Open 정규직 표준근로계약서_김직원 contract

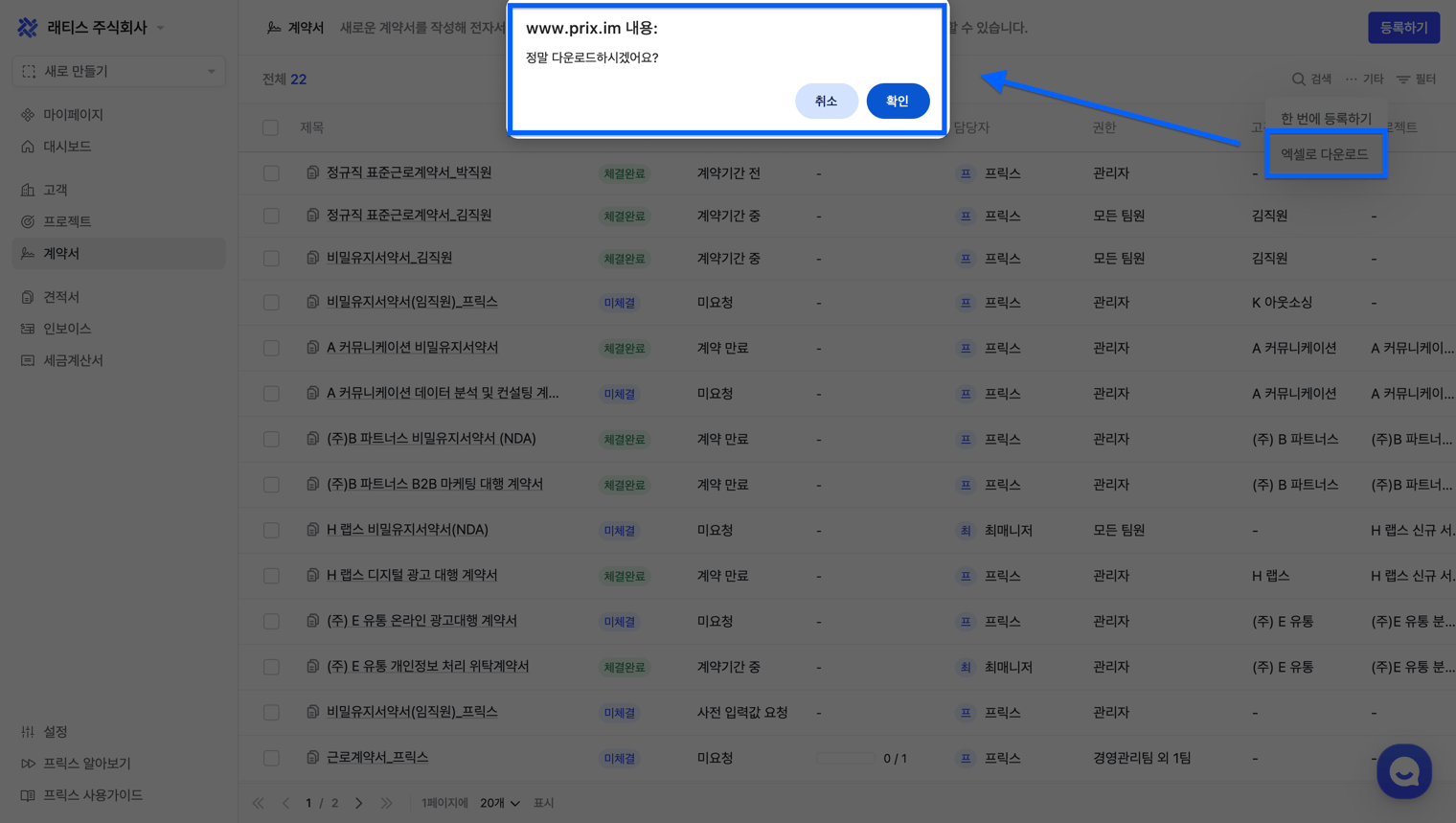pyautogui.click(x=409, y=216)
